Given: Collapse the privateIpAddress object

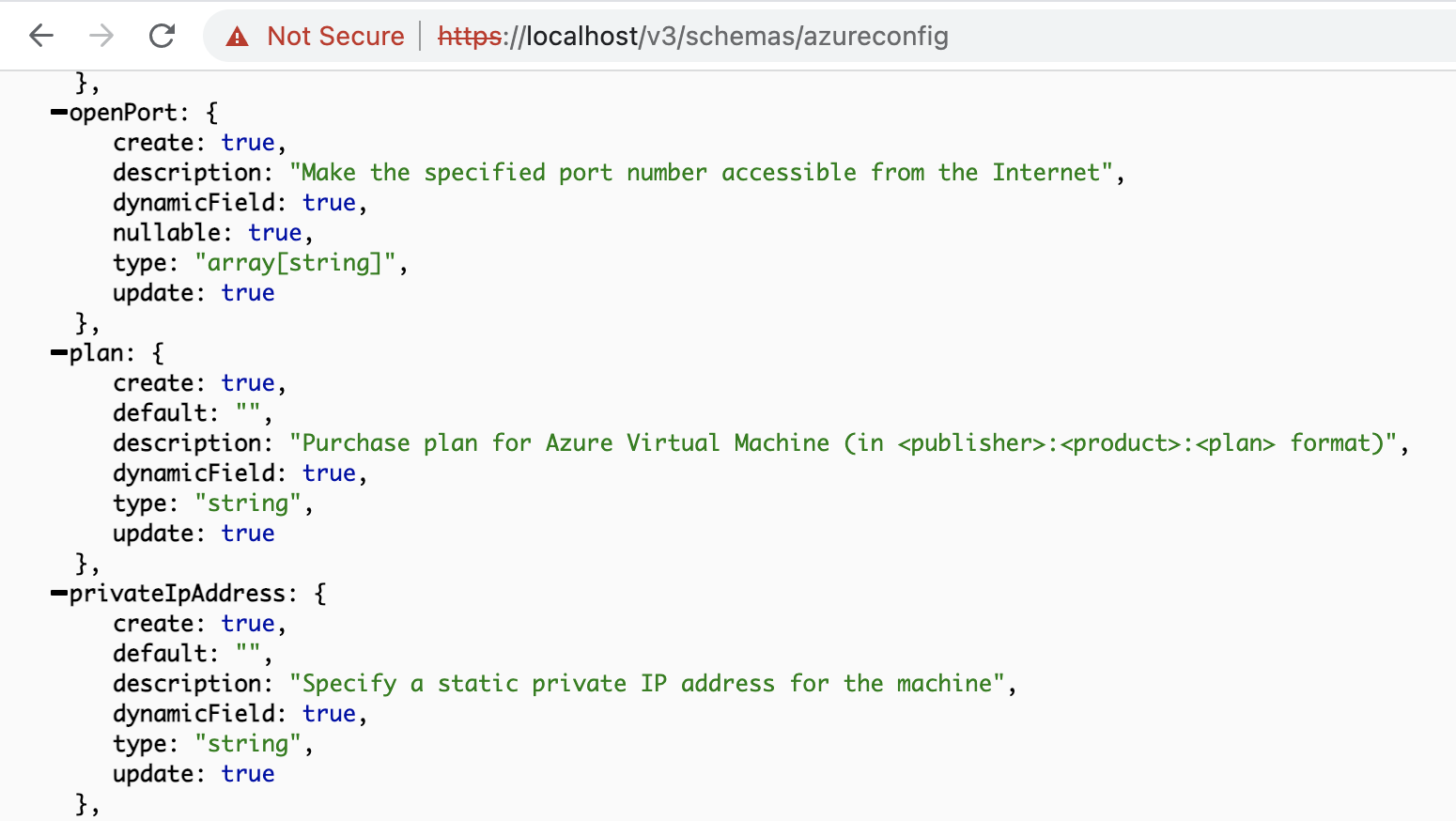Looking at the screenshot, I should 56,593.
